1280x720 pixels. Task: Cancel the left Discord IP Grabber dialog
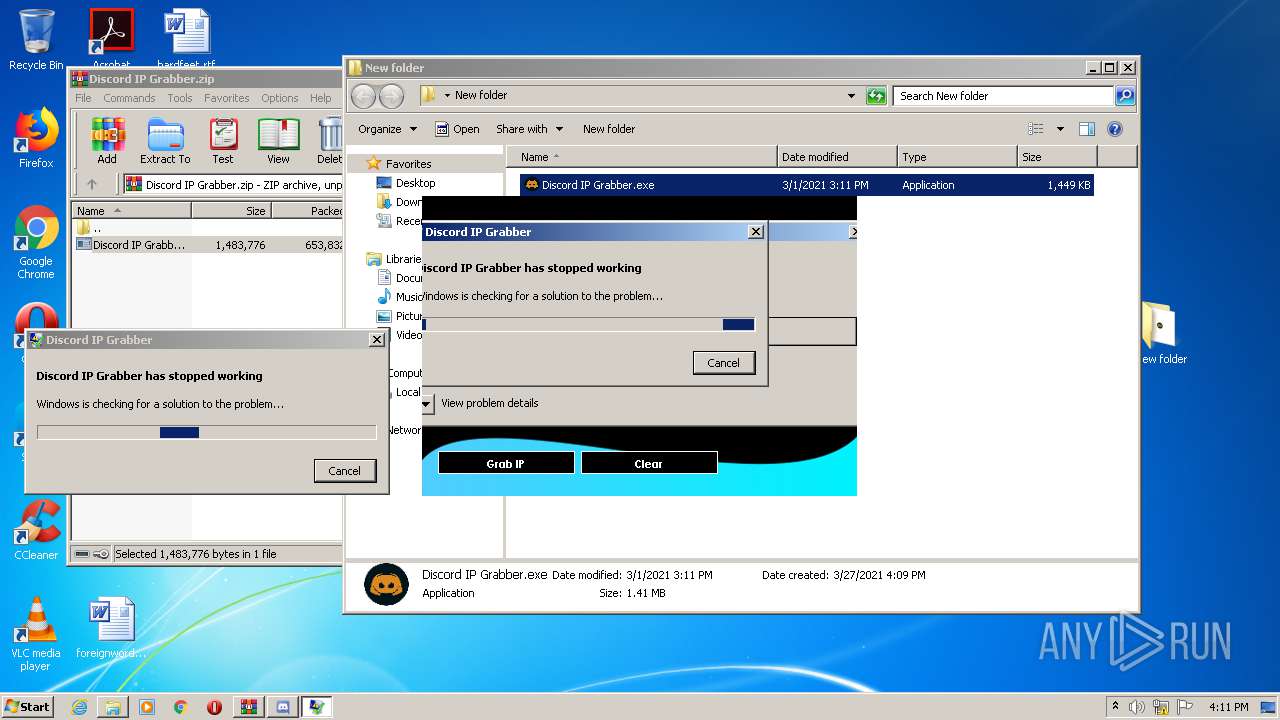point(344,471)
